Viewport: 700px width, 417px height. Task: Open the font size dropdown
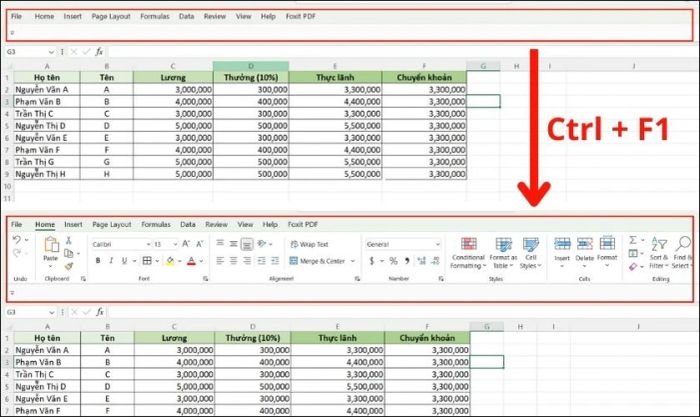coord(175,244)
